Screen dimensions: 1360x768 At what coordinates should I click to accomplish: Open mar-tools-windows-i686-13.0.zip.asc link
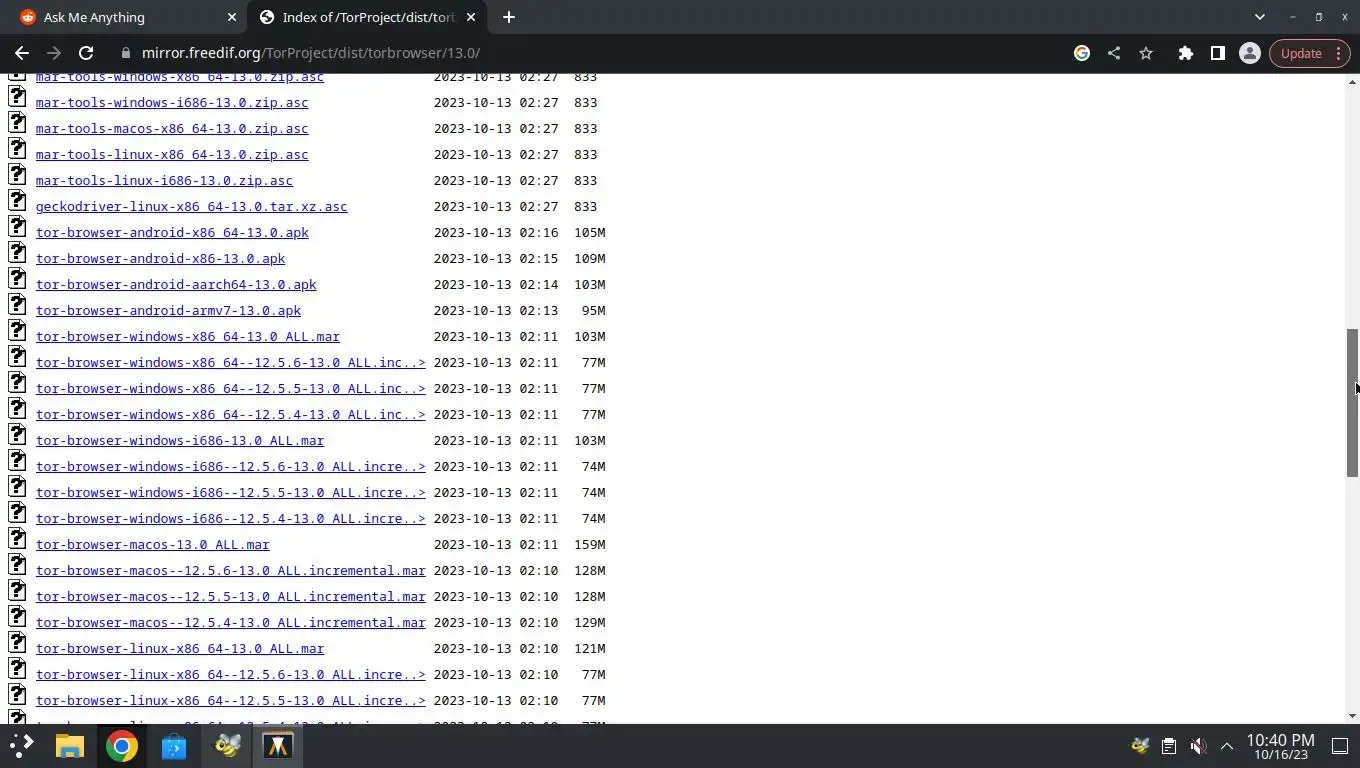(172, 103)
